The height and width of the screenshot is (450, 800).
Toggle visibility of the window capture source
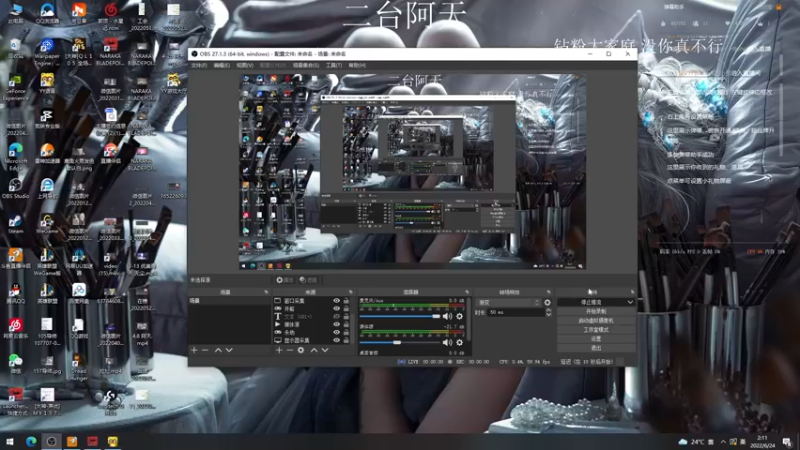click(336, 301)
